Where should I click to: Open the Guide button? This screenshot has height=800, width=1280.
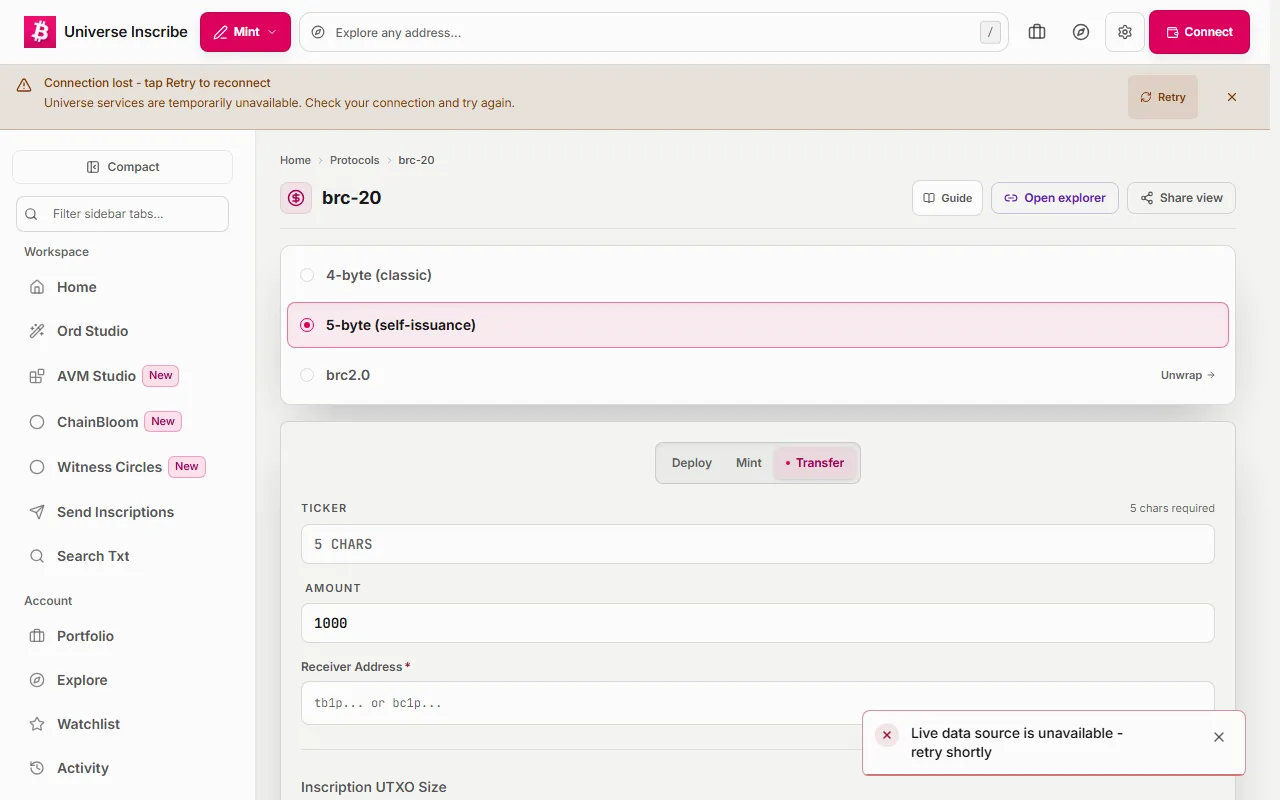click(947, 198)
